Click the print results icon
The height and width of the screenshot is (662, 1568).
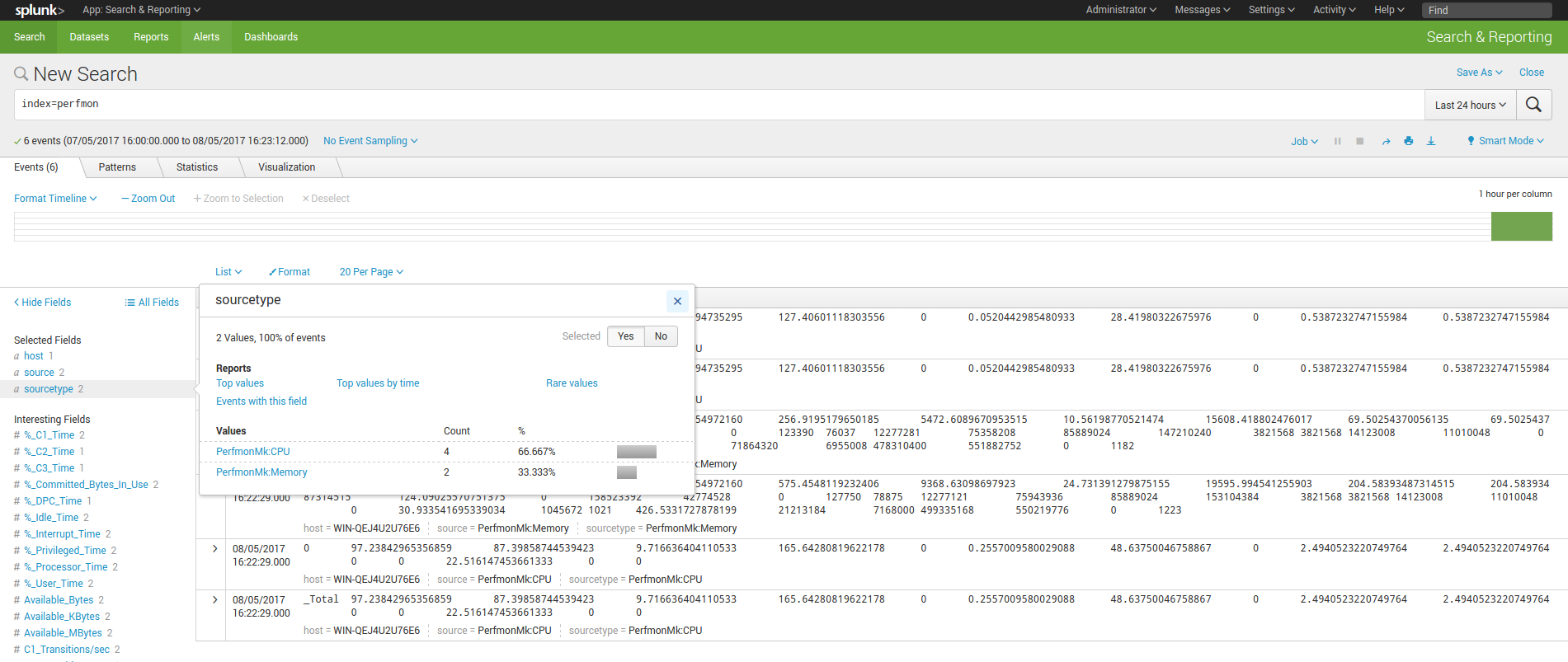[1409, 141]
